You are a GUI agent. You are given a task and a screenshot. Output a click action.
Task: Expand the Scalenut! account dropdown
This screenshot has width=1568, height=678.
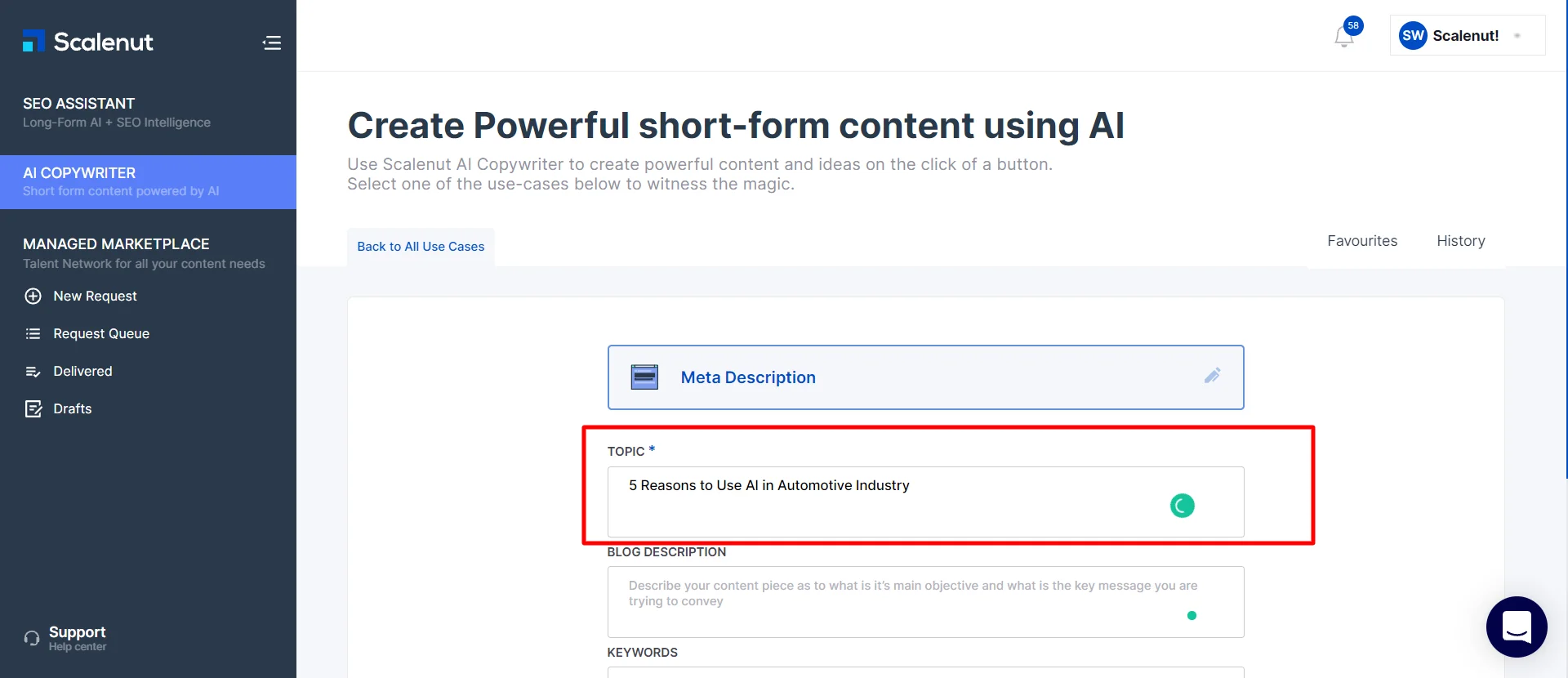1517,36
